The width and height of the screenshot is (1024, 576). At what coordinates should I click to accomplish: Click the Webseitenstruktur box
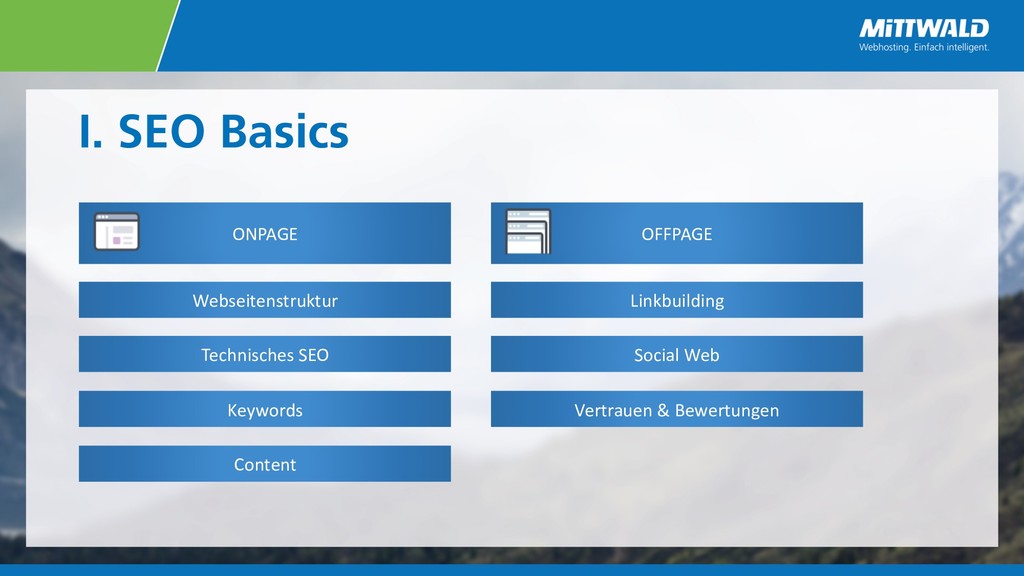pyautogui.click(x=264, y=300)
